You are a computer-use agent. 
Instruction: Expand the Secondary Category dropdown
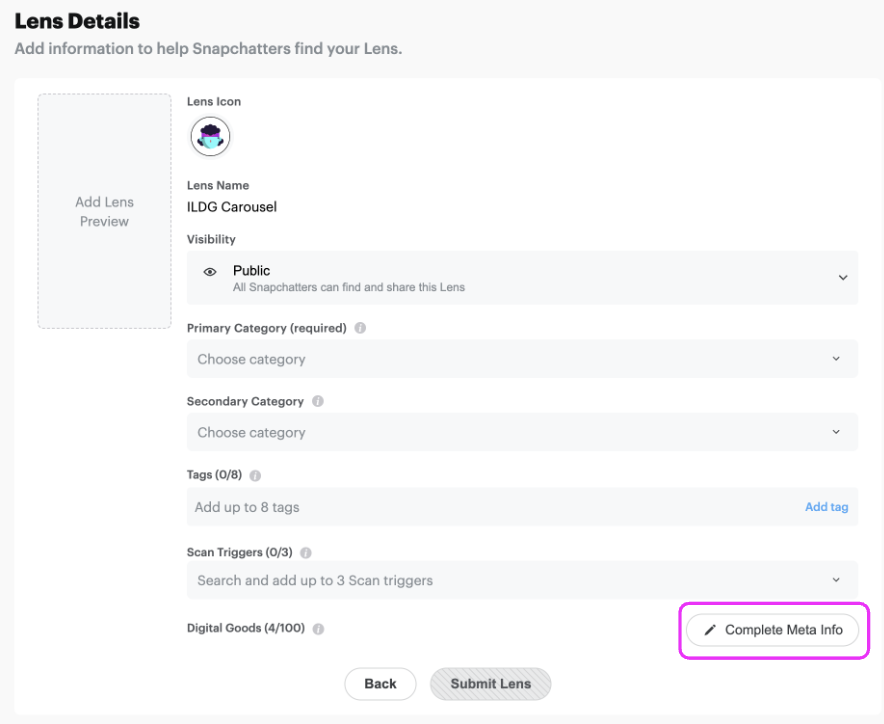coord(522,433)
